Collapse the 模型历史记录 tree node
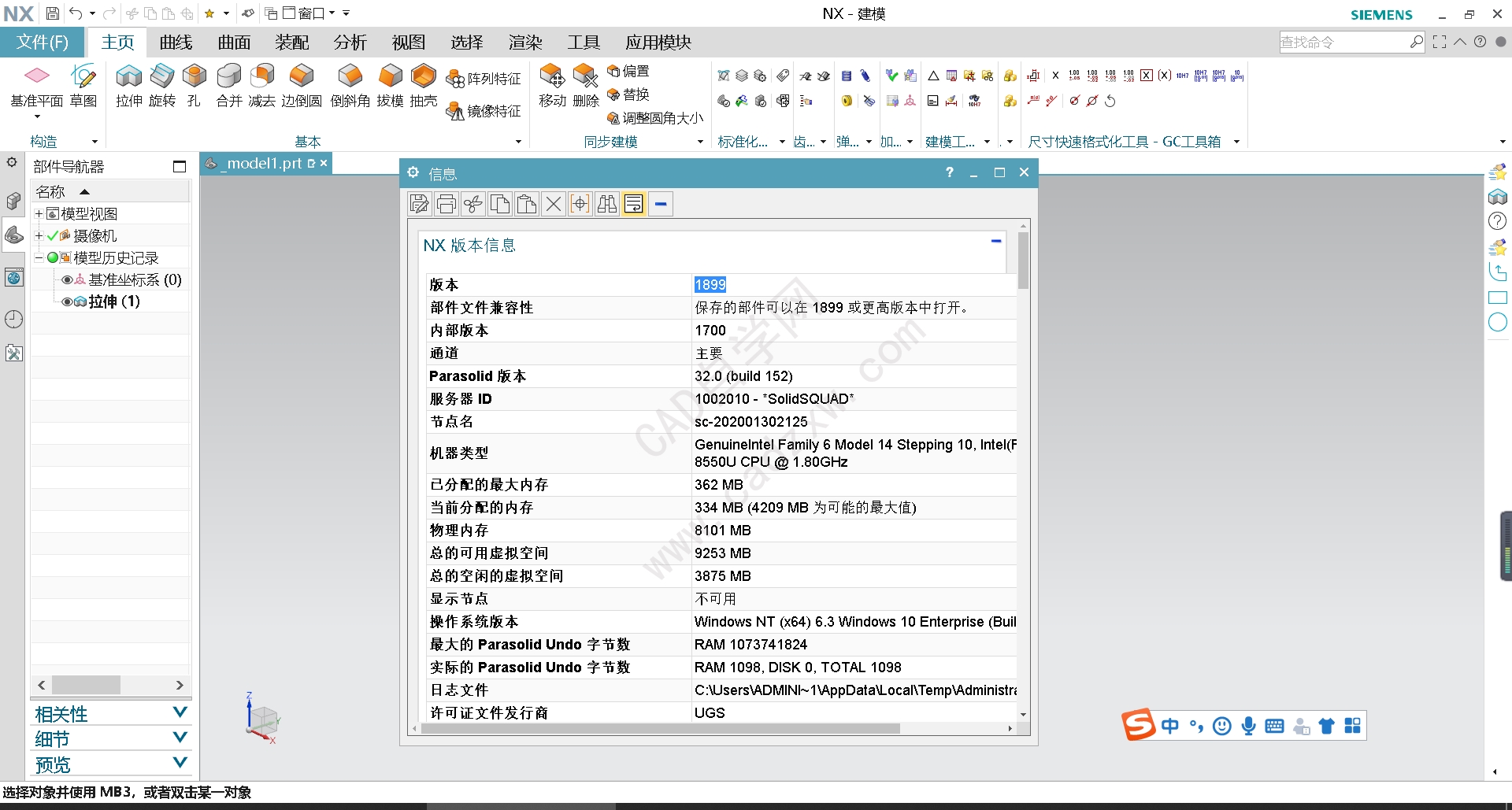Viewport: 1512px width, 810px height. point(39,258)
